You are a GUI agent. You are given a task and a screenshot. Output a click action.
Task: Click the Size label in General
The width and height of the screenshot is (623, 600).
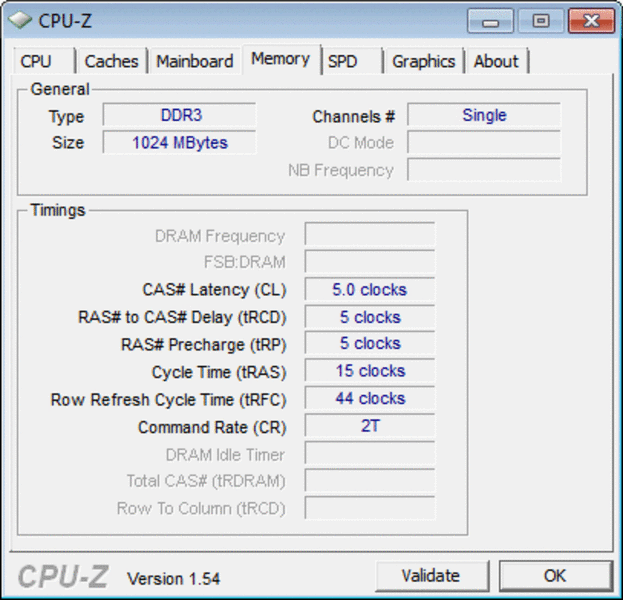pyautogui.click(x=68, y=142)
